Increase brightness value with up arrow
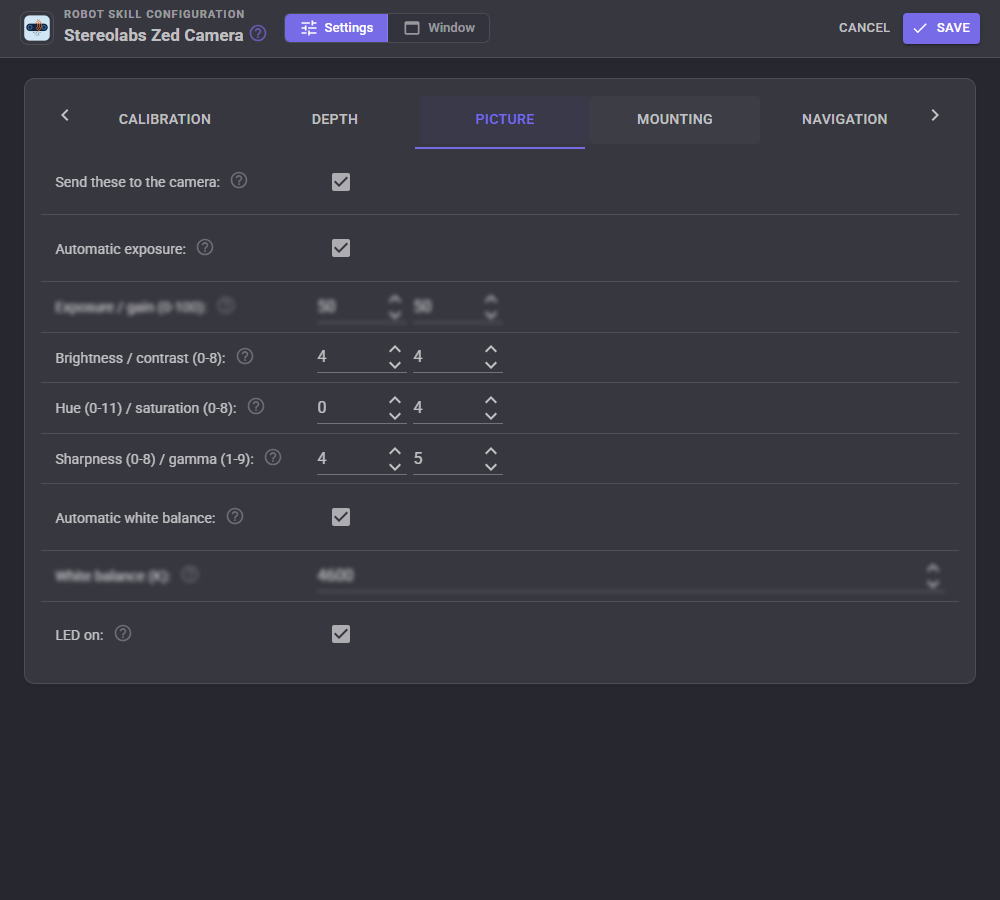The height and width of the screenshot is (900, 1000). tap(395, 350)
